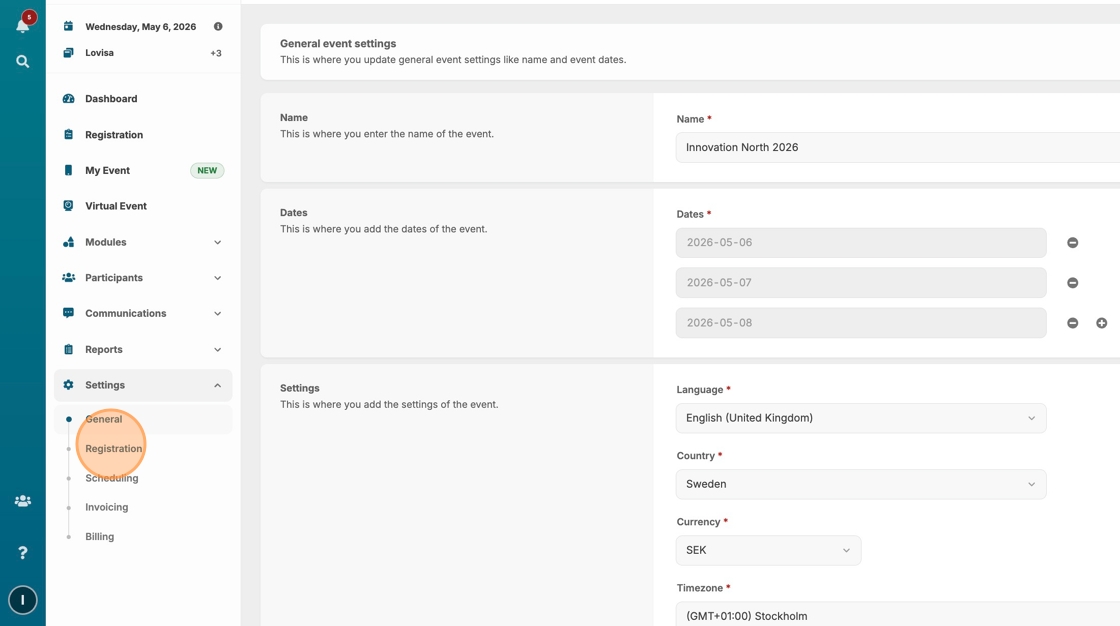Add another event date with plus icon

click(1101, 323)
